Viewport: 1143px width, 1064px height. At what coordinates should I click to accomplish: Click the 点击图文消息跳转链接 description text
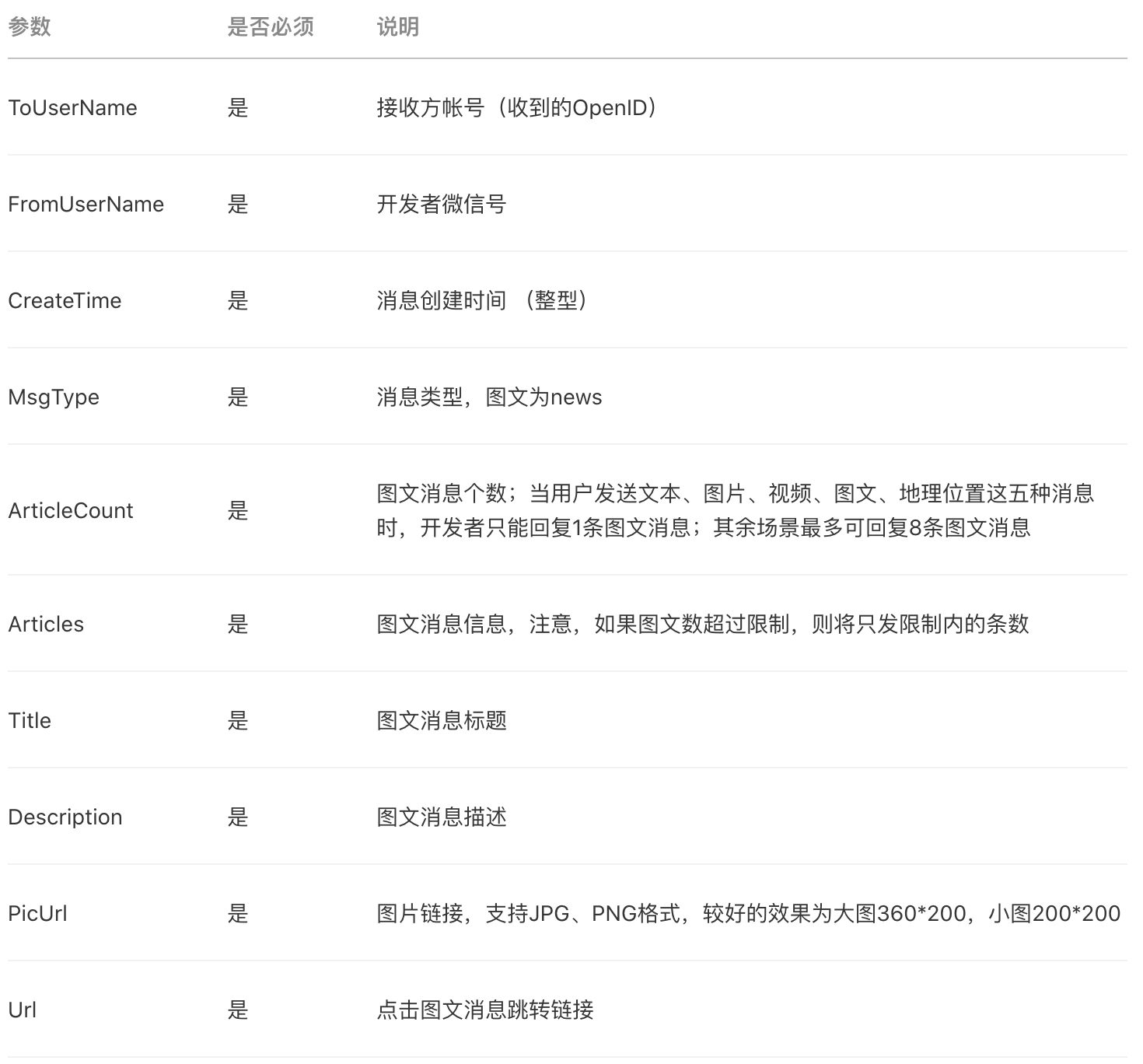click(485, 1010)
